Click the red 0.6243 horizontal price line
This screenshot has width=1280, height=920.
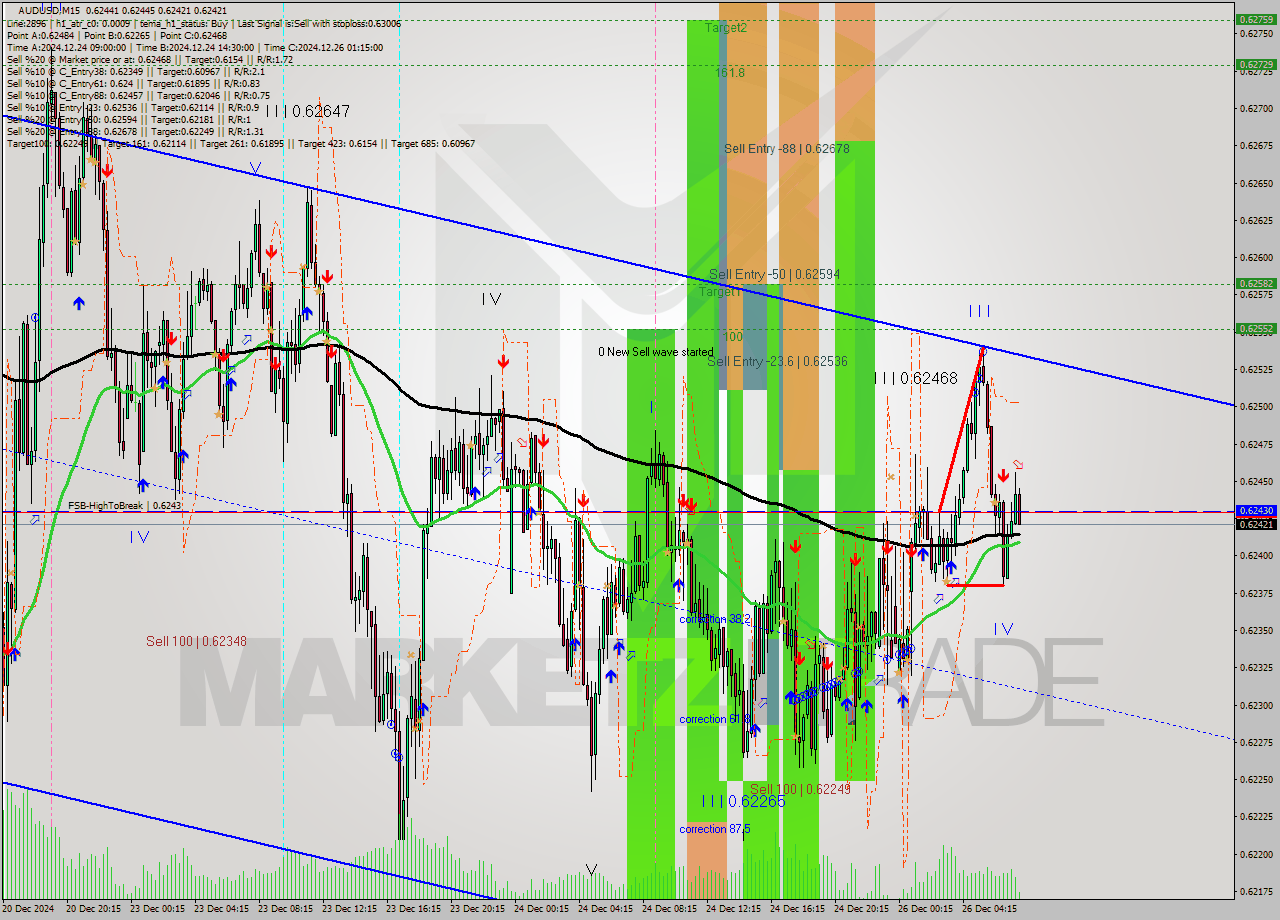(618, 512)
